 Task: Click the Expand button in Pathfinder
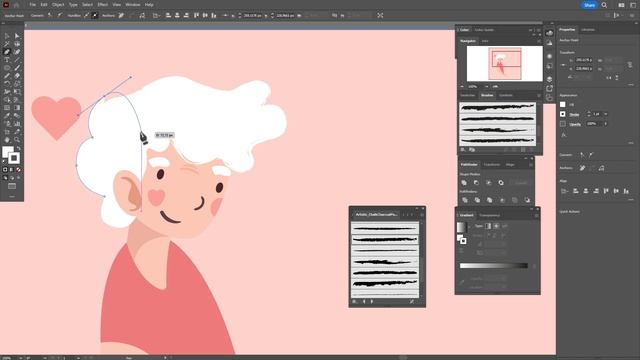521,183
